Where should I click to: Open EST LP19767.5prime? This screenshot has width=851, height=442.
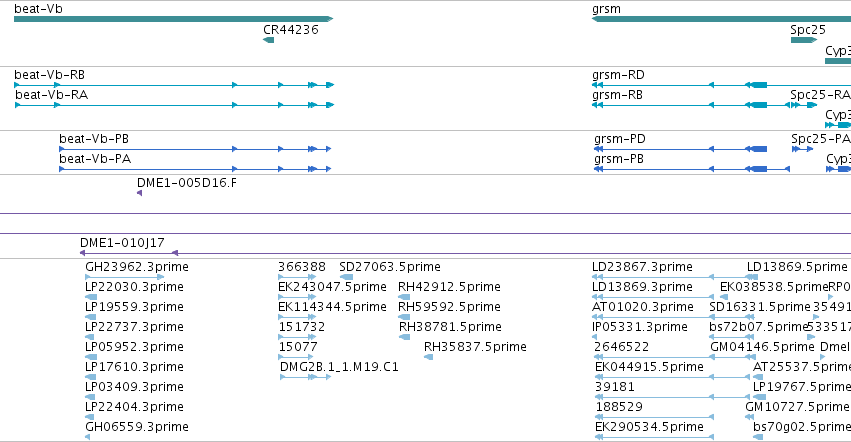point(802,387)
